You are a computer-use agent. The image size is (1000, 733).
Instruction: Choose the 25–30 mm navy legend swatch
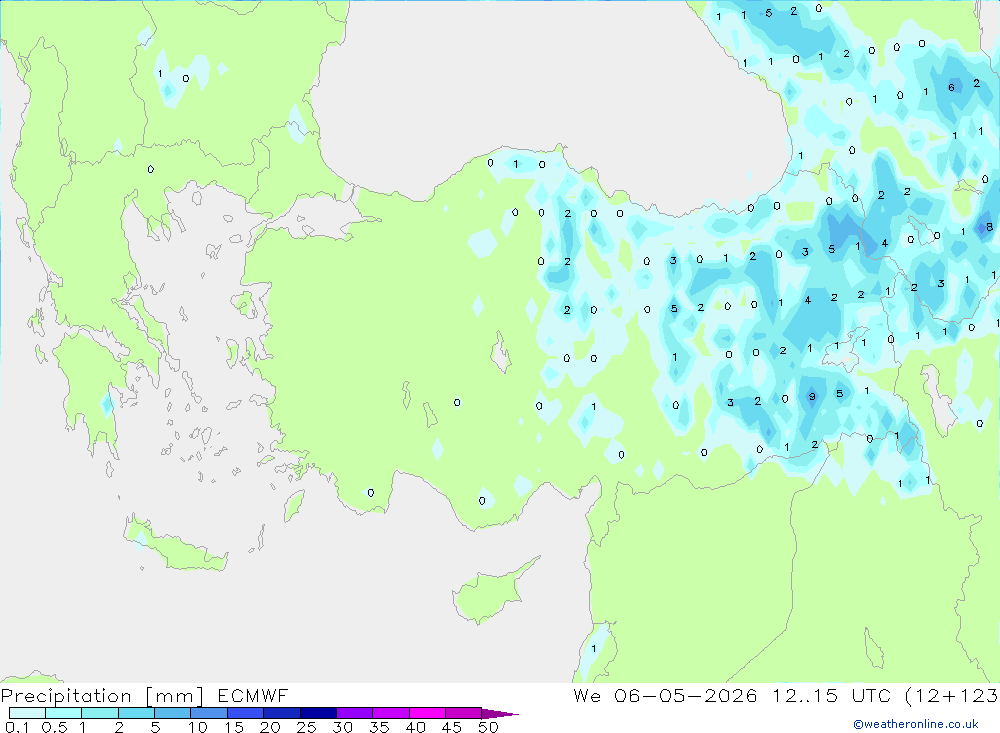(318, 713)
